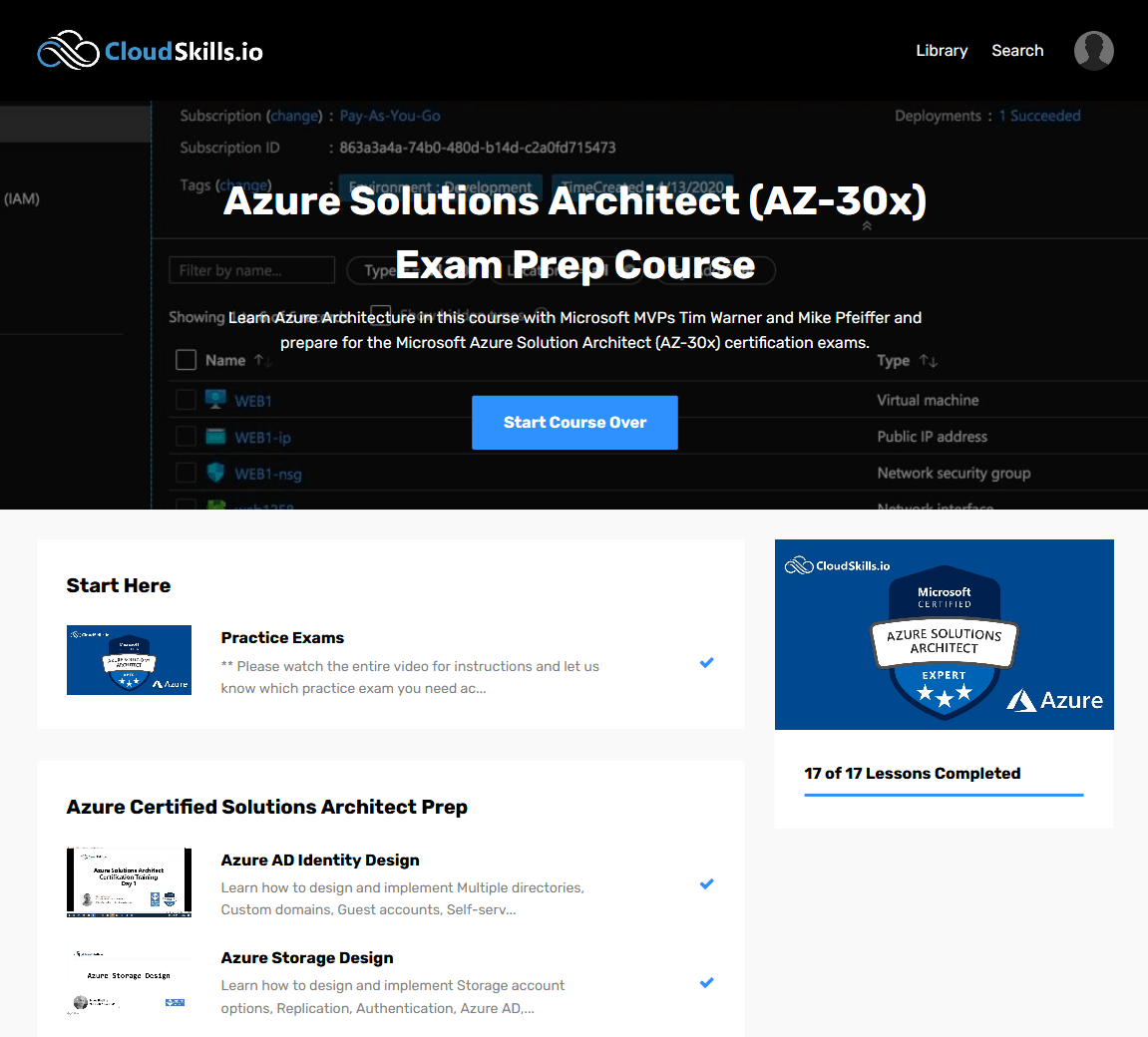Open the Practice Exams lesson title
This screenshot has width=1148, height=1037.
(x=282, y=637)
